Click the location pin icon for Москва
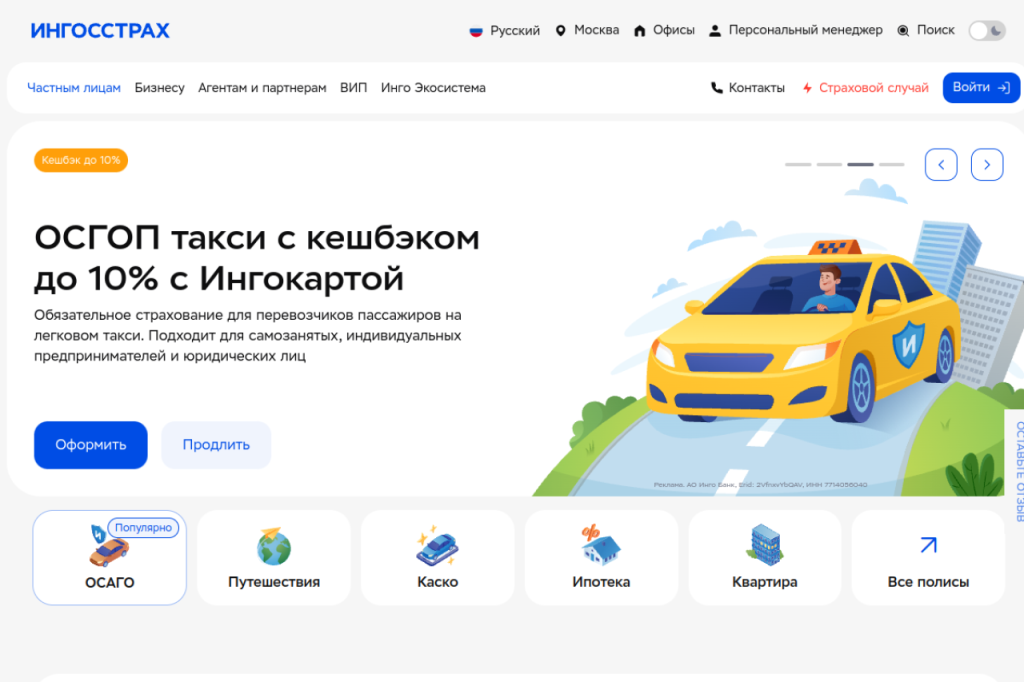The image size is (1024, 682). [560, 31]
